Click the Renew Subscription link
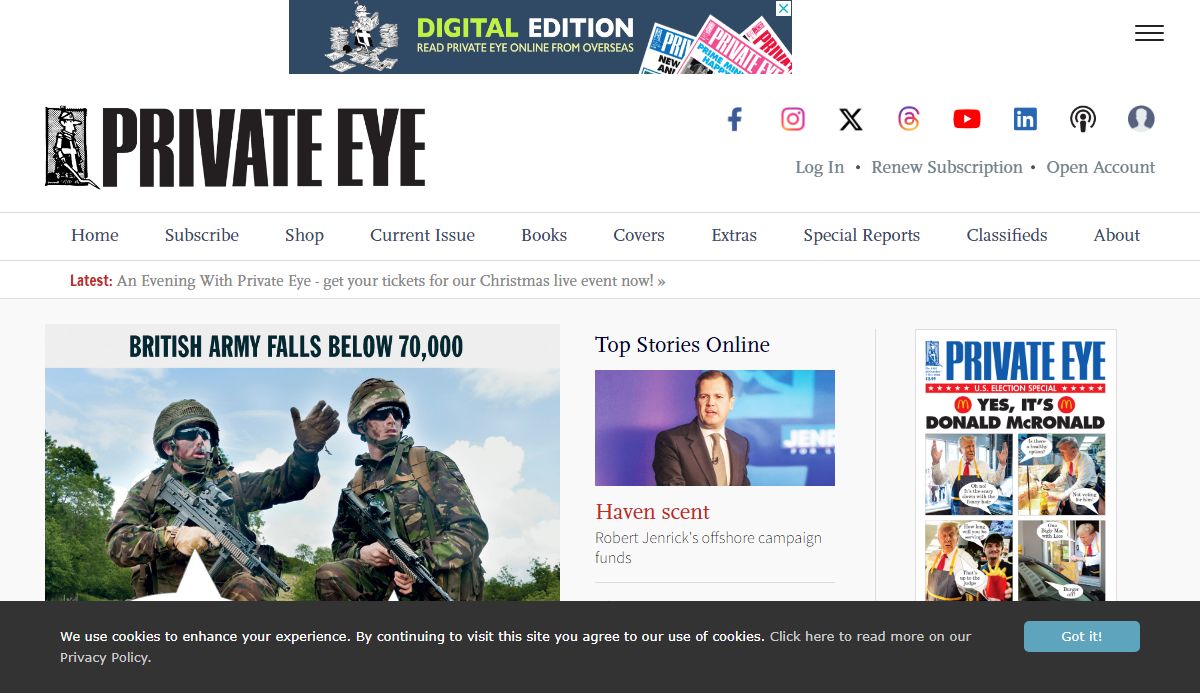The height and width of the screenshot is (693, 1200). point(947,167)
